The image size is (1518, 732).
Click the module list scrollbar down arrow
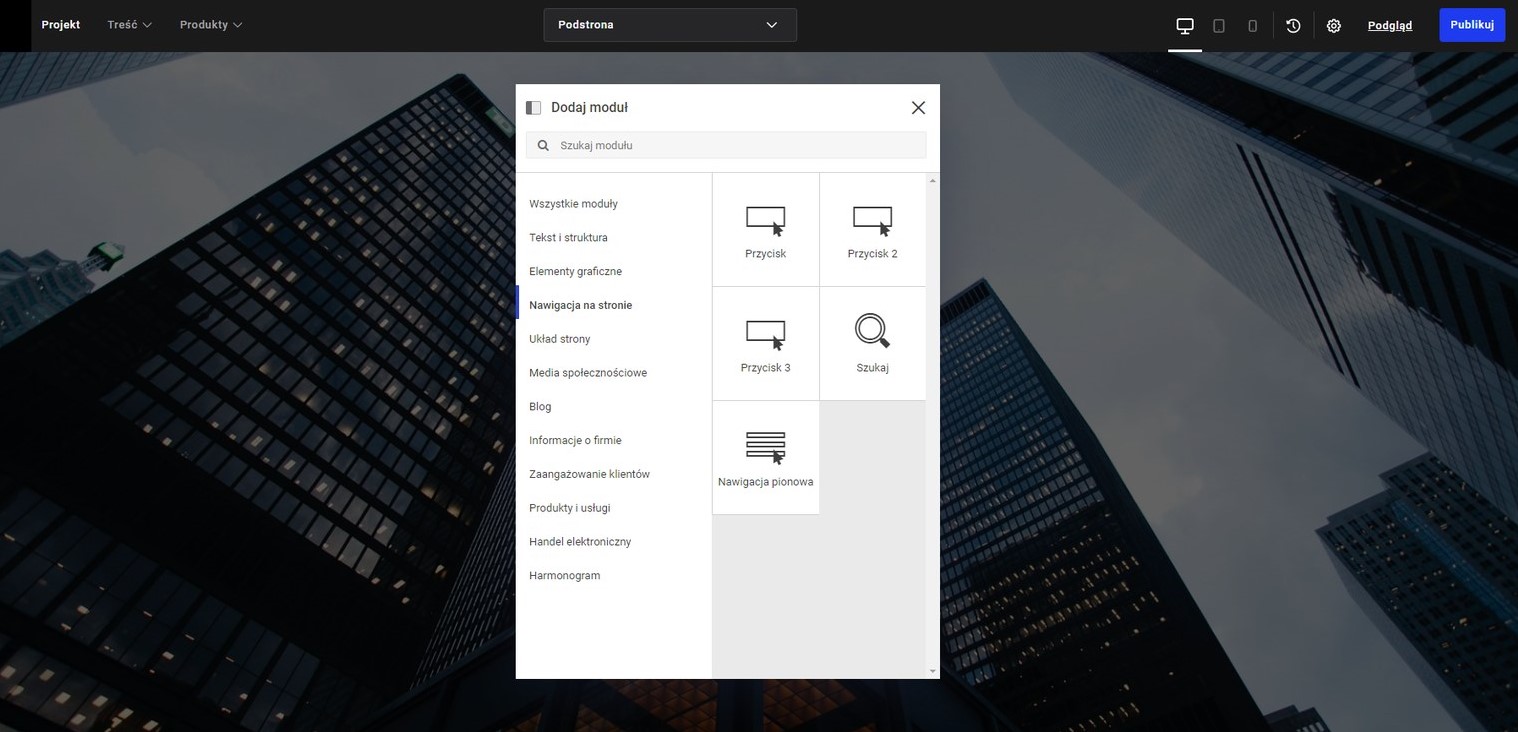933,672
